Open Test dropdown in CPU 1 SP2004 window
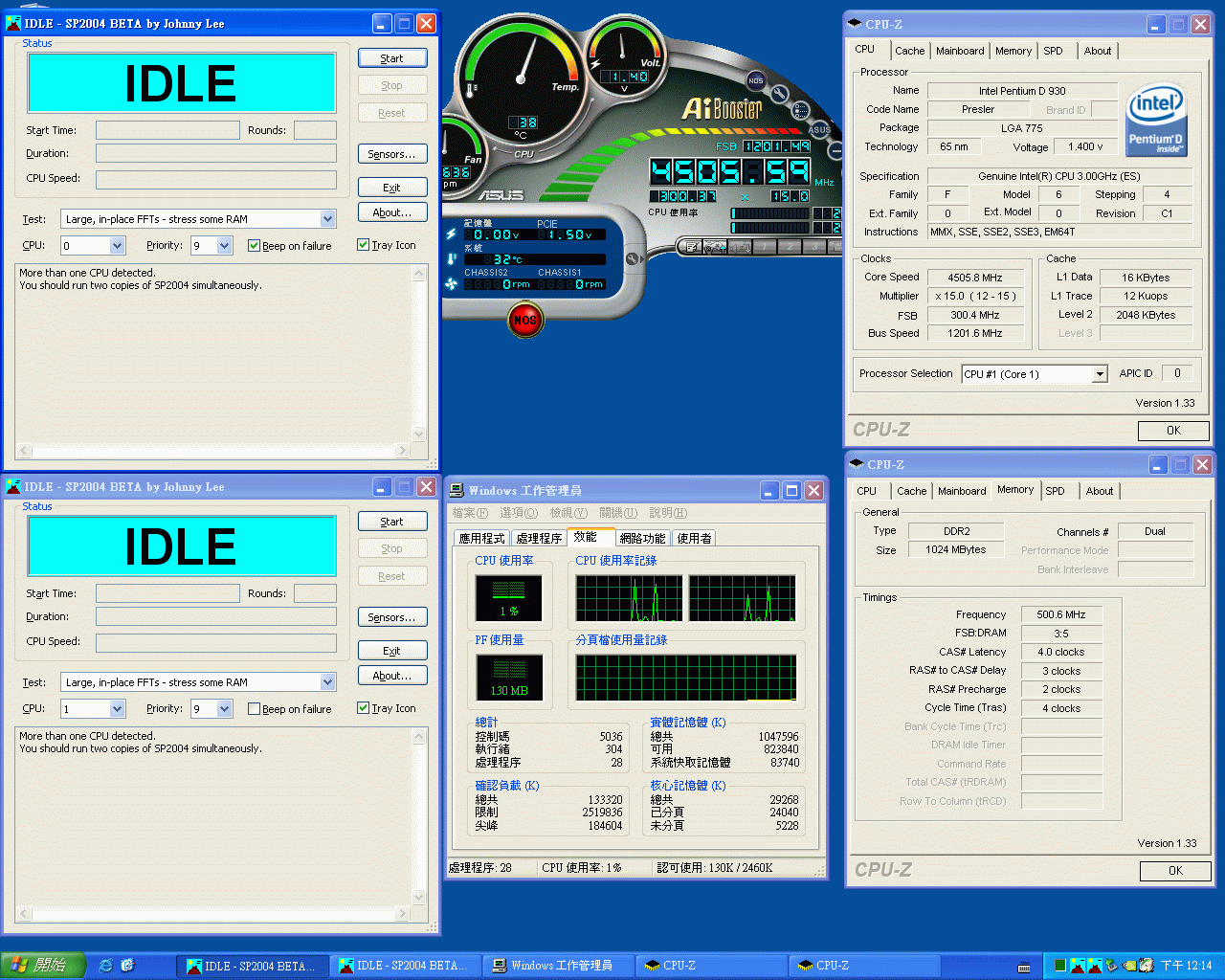 click(327, 682)
